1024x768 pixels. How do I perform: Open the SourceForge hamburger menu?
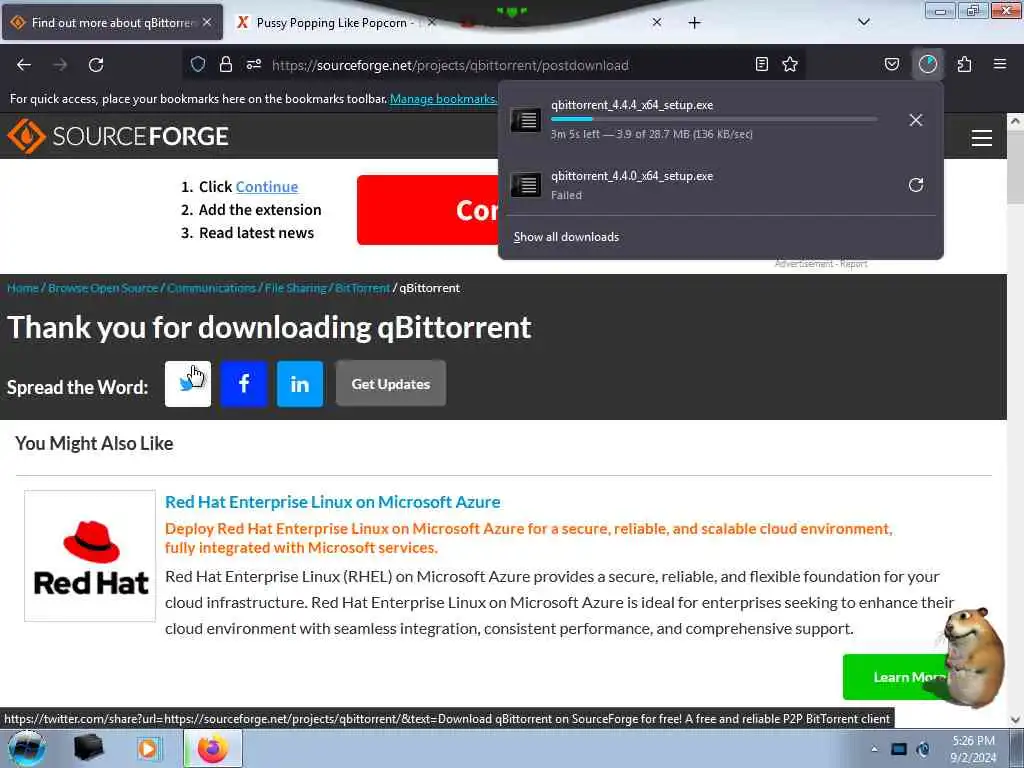click(x=982, y=138)
